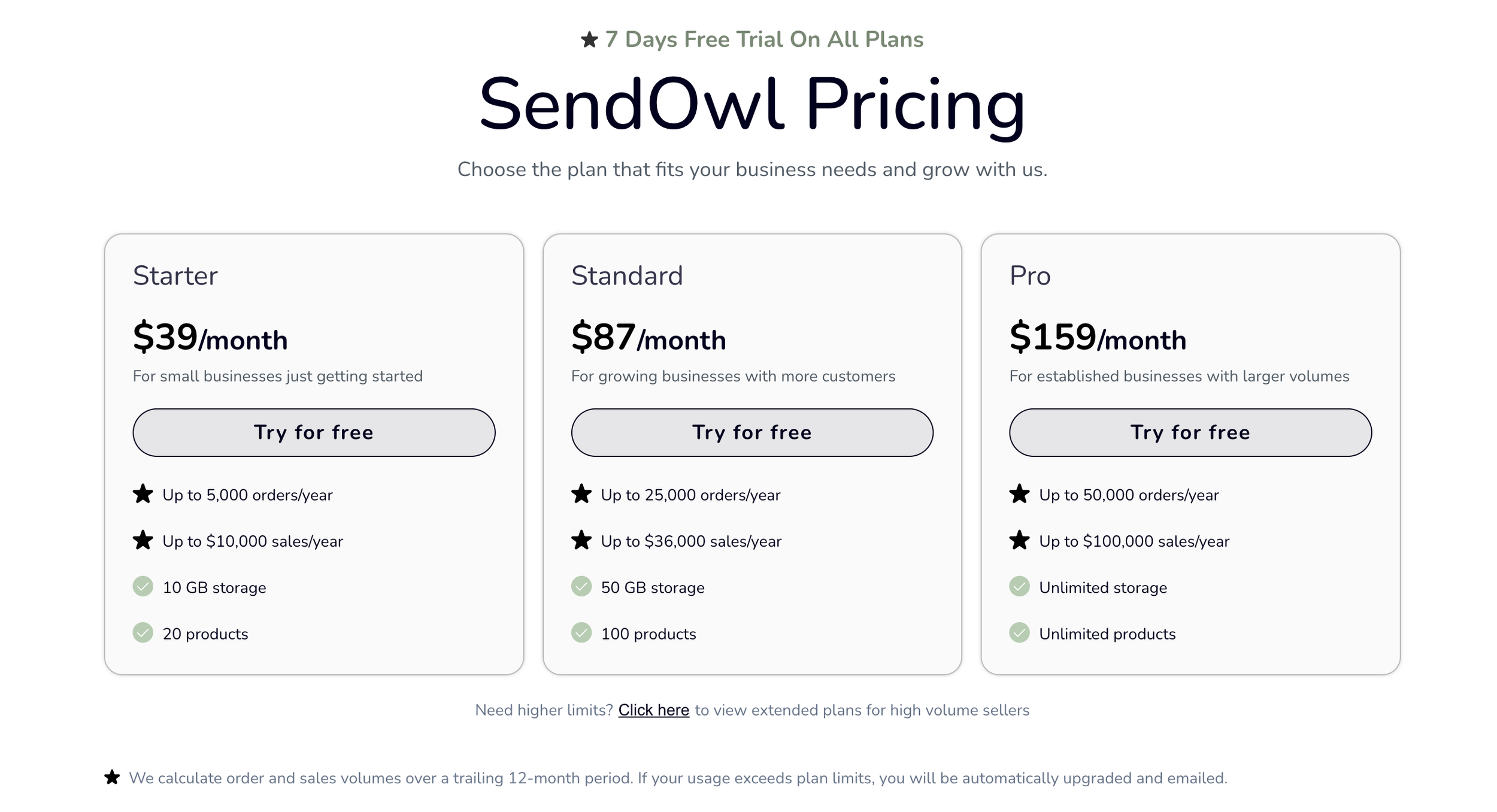This screenshot has height=812, width=1497.
Task: Click star icon next to $10,000 sales/year
Action: pyautogui.click(x=143, y=540)
